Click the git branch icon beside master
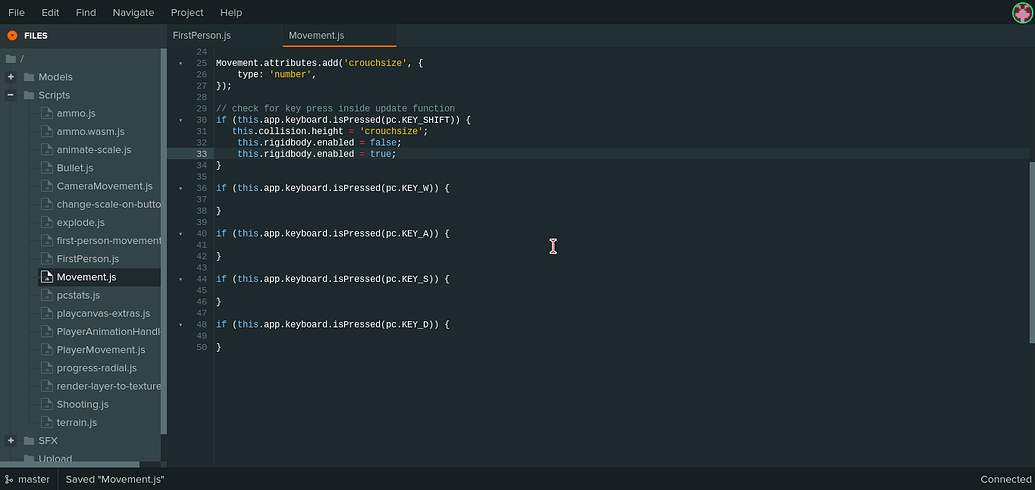 9,479
